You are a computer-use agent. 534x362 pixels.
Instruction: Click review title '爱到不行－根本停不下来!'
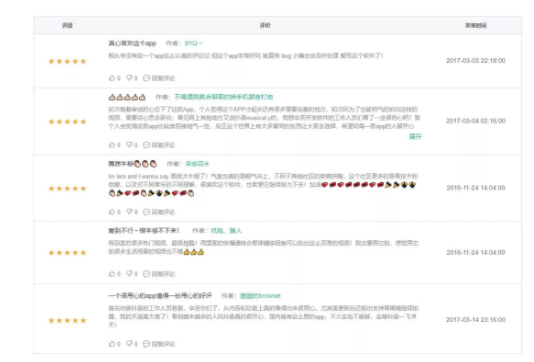143,231
